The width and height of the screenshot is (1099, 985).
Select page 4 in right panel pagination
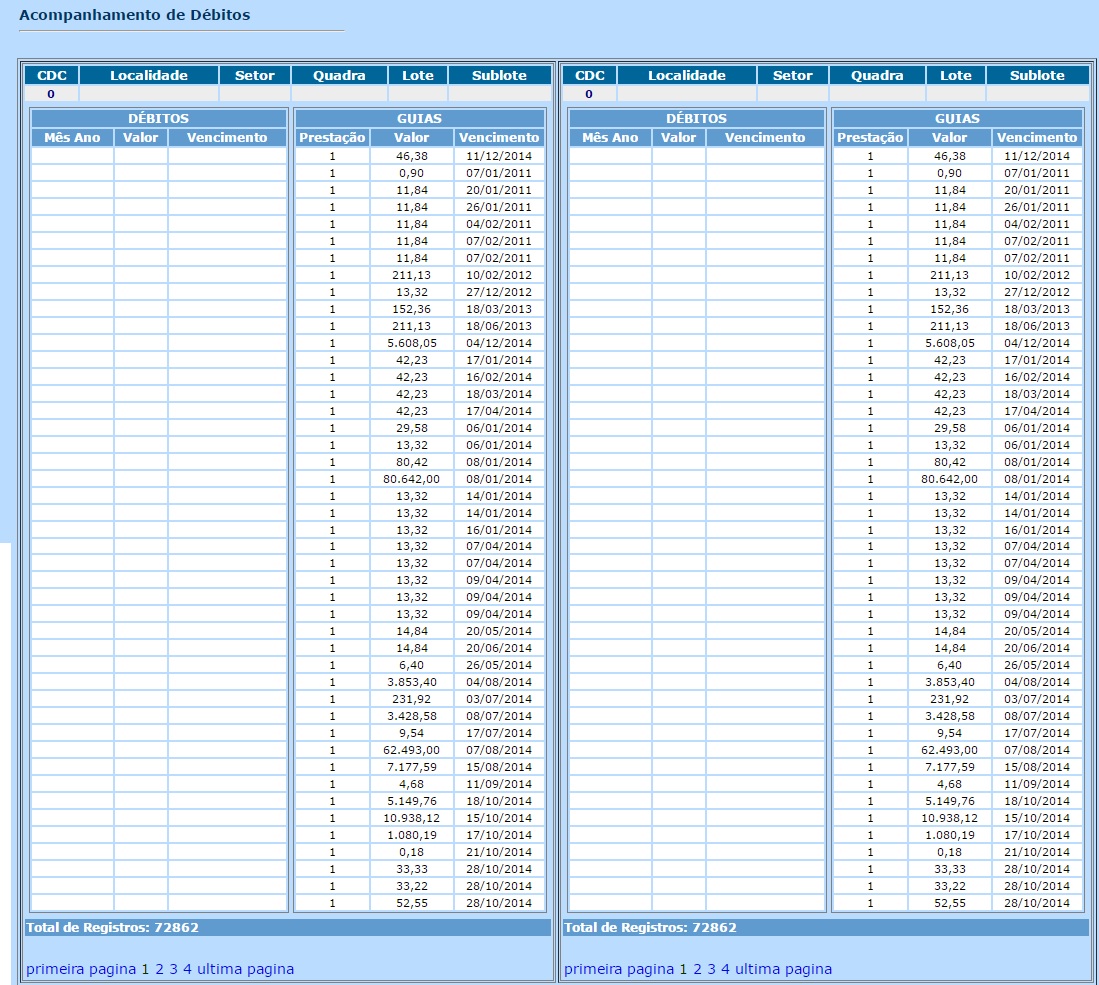[x=725, y=969]
